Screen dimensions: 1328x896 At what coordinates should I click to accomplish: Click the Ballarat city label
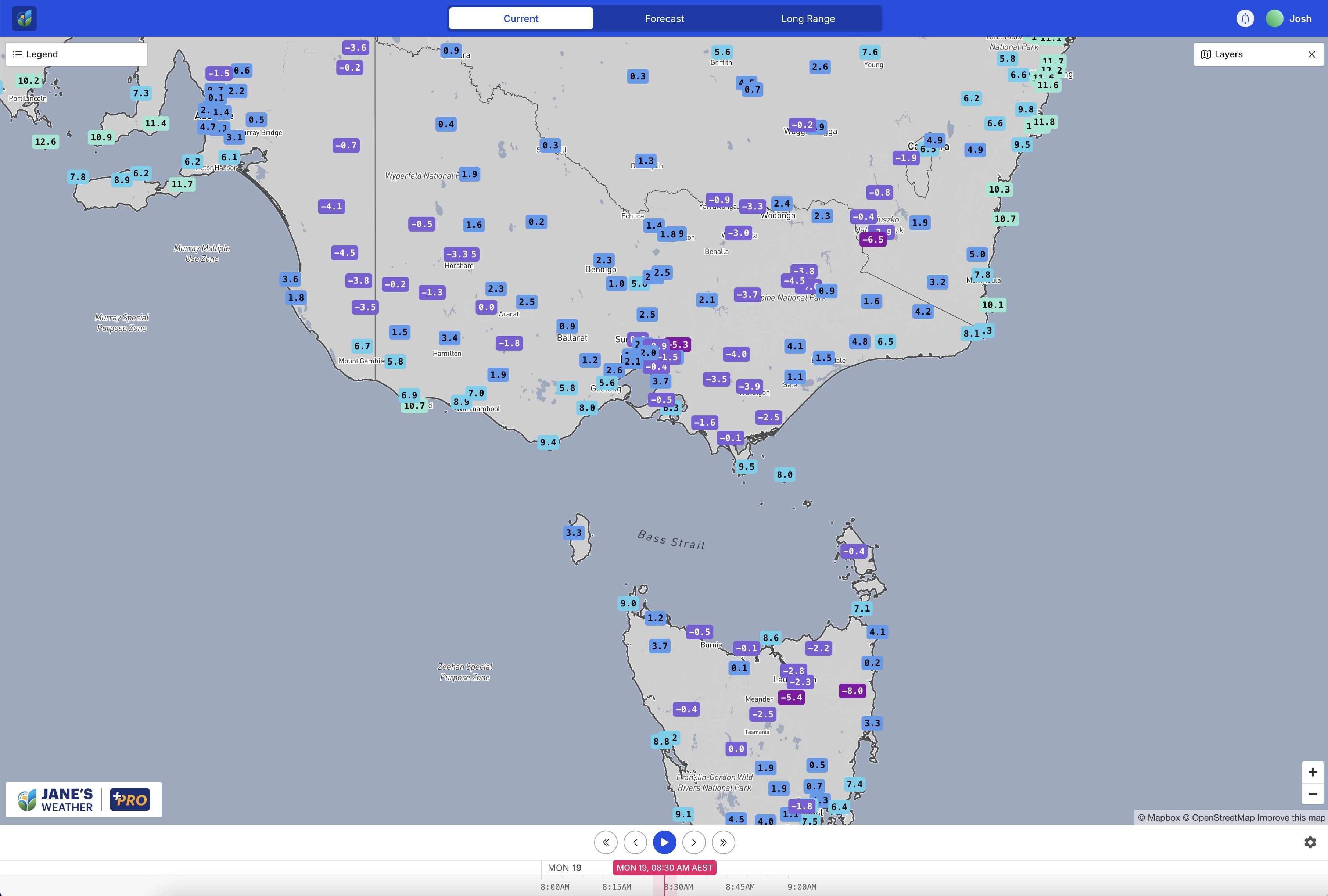573,338
